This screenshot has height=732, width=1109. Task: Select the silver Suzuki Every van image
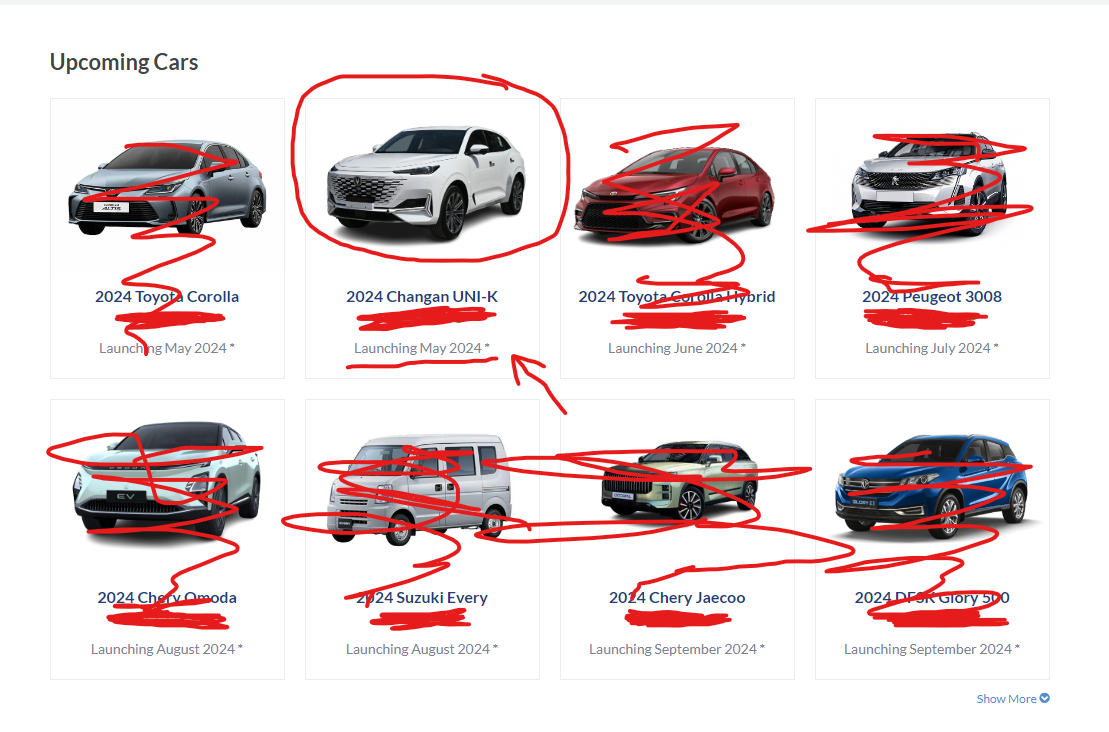click(x=419, y=490)
